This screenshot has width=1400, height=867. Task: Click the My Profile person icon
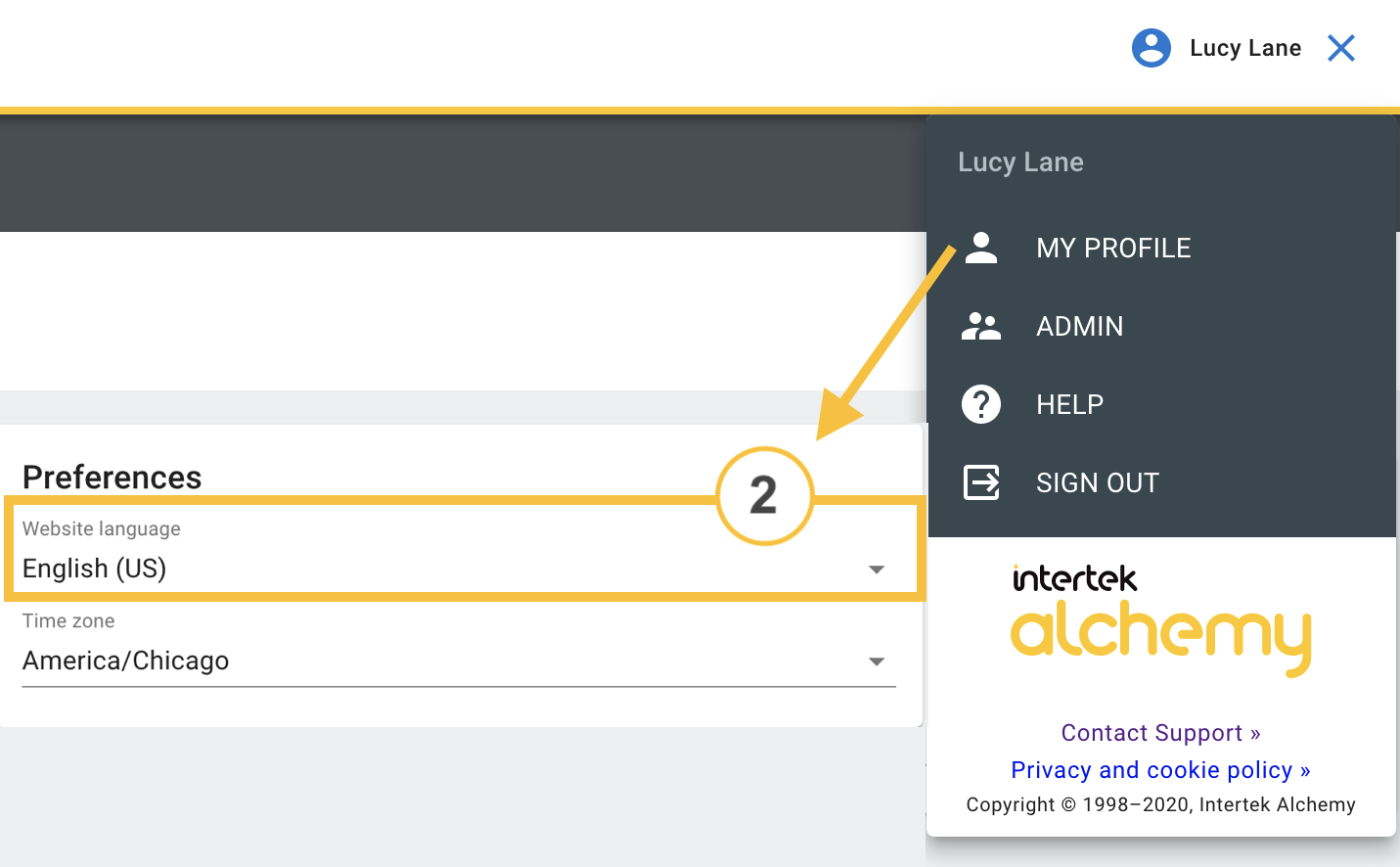tap(981, 248)
